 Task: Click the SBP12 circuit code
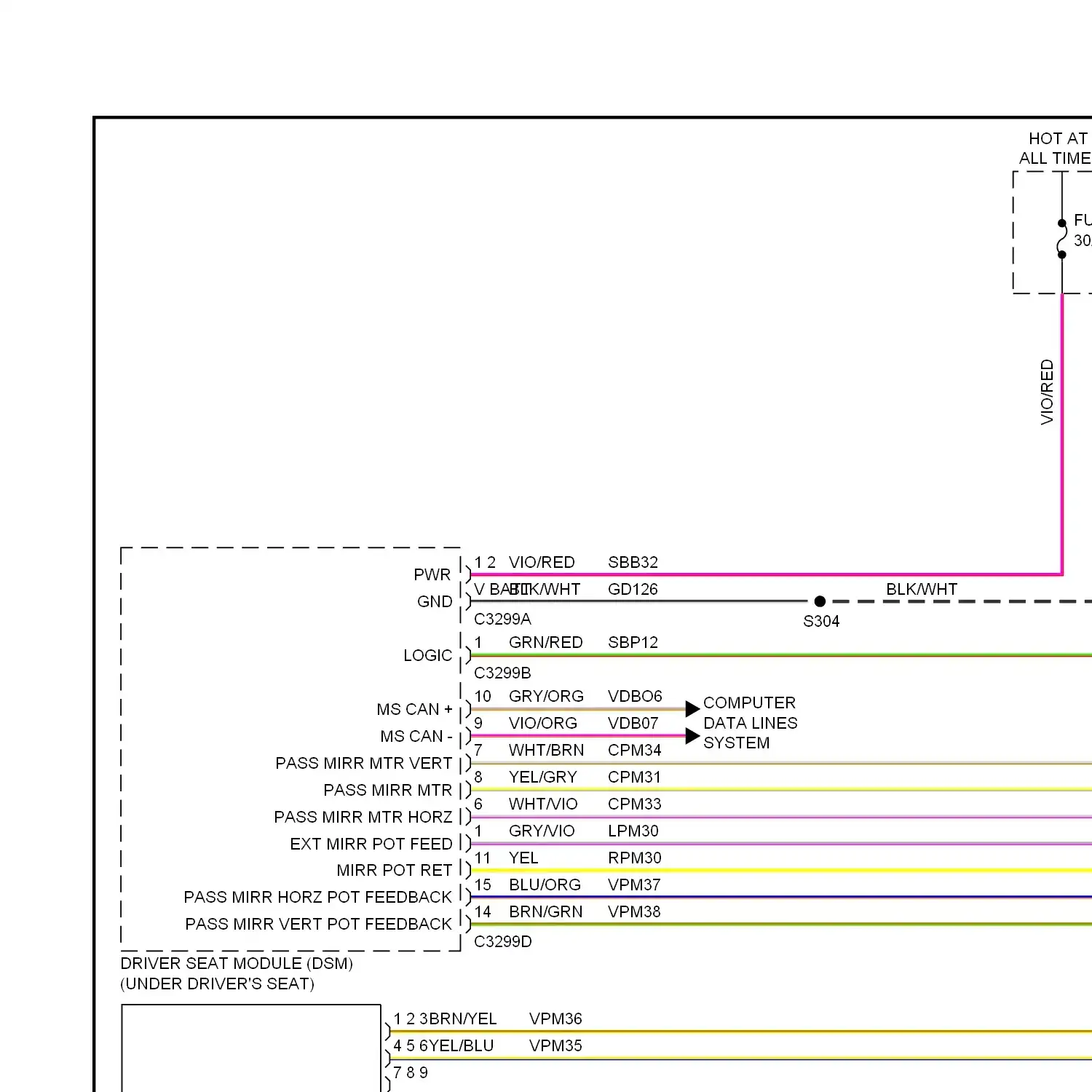pyautogui.click(x=633, y=642)
